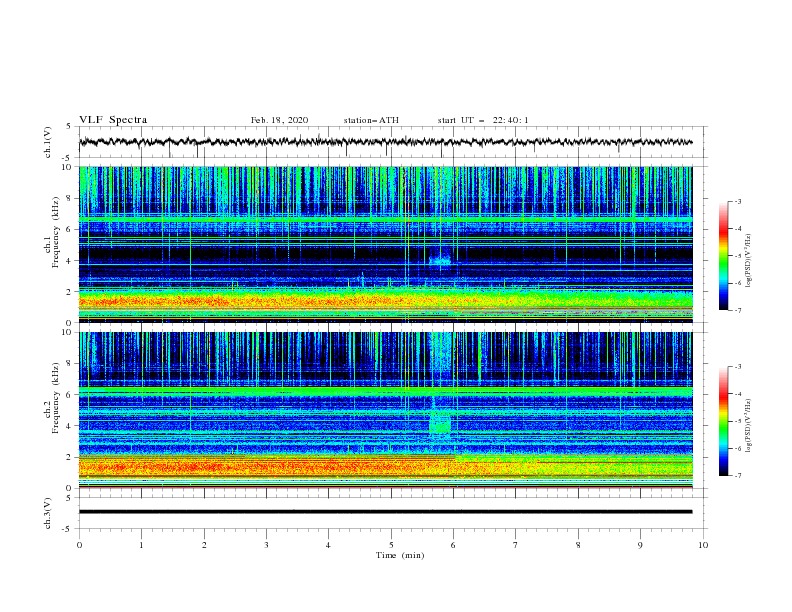Image resolution: width=792 pixels, height=612 pixels.
Task: Click the "-5" tick on the lower colorbar
Action: (x=737, y=421)
